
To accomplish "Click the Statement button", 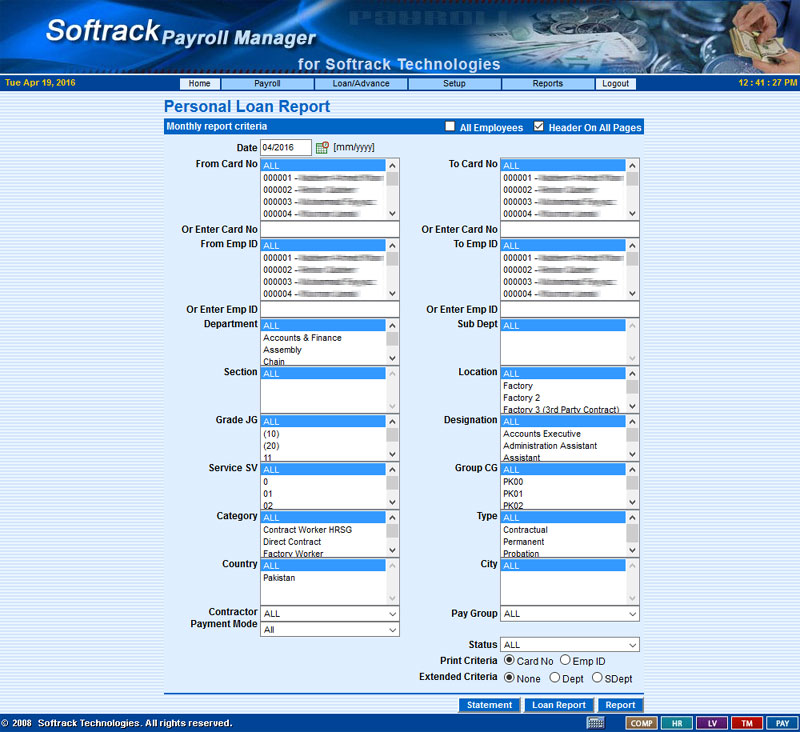I will [x=489, y=705].
